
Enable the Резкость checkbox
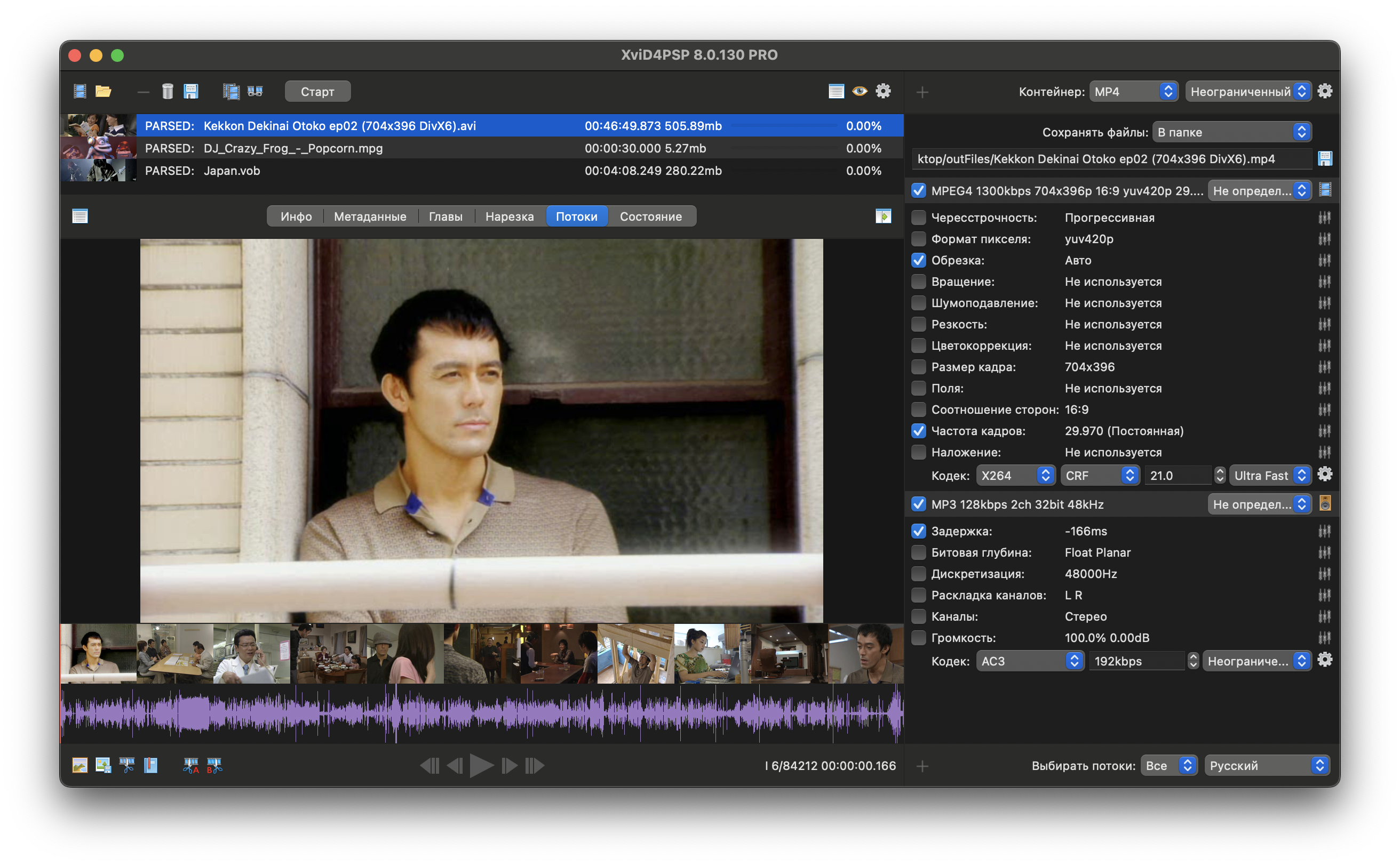click(918, 324)
